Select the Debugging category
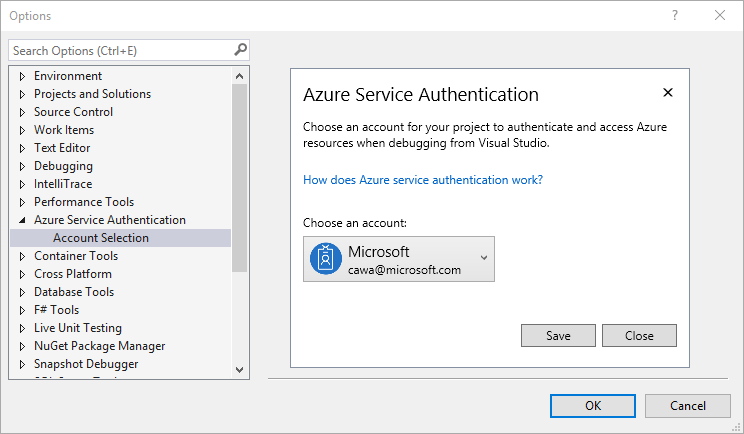This screenshot has height=434, width=744. 64,166
